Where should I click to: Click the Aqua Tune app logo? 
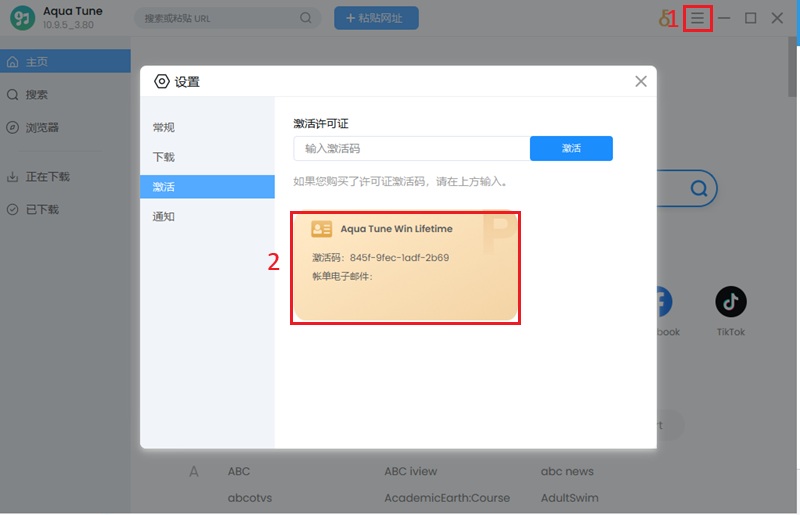(22, 18)
